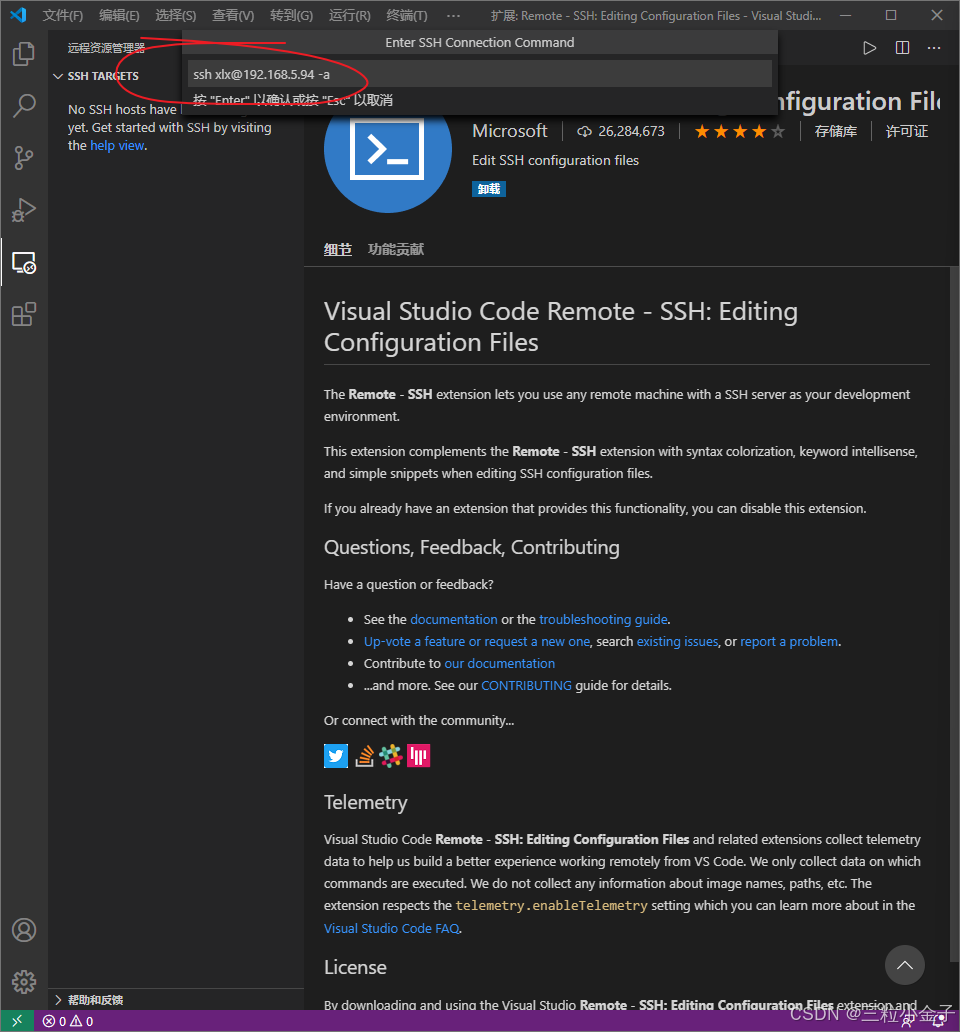960x1032 pixels.
Task: Open Source Control view icon
Action: coord(24,158)
